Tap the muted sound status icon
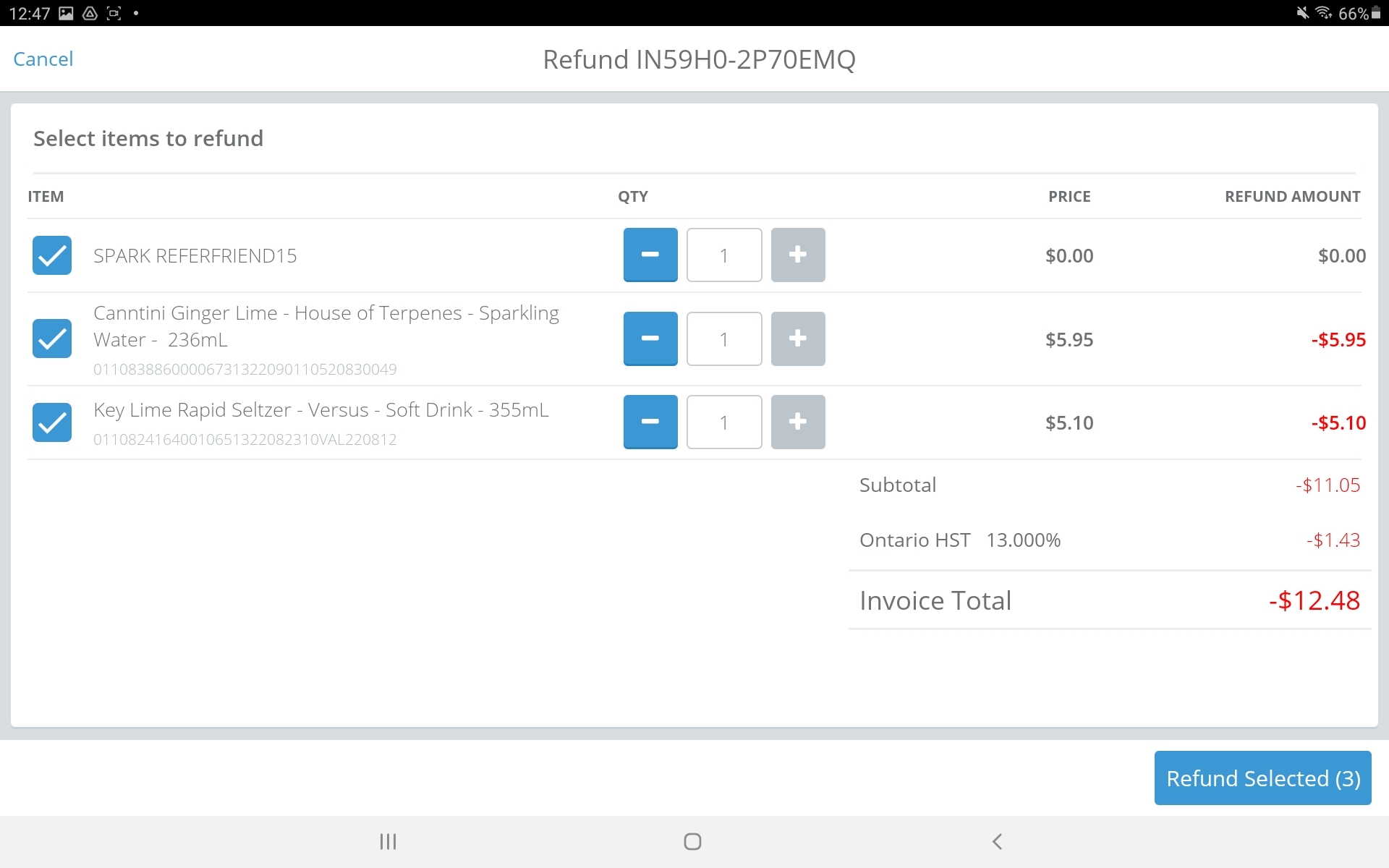This screenshot has width=1389, height=868. pyautogui.click(x=1302, y=13)
